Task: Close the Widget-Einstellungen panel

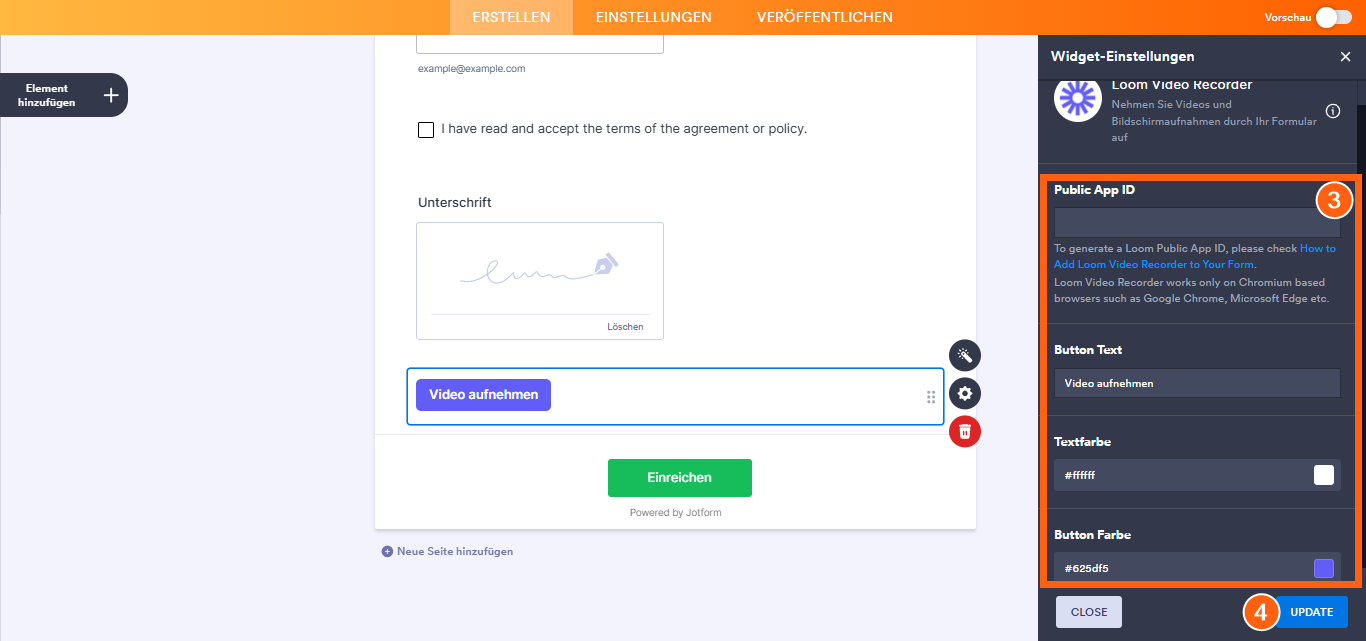Action: [1345, 57]
